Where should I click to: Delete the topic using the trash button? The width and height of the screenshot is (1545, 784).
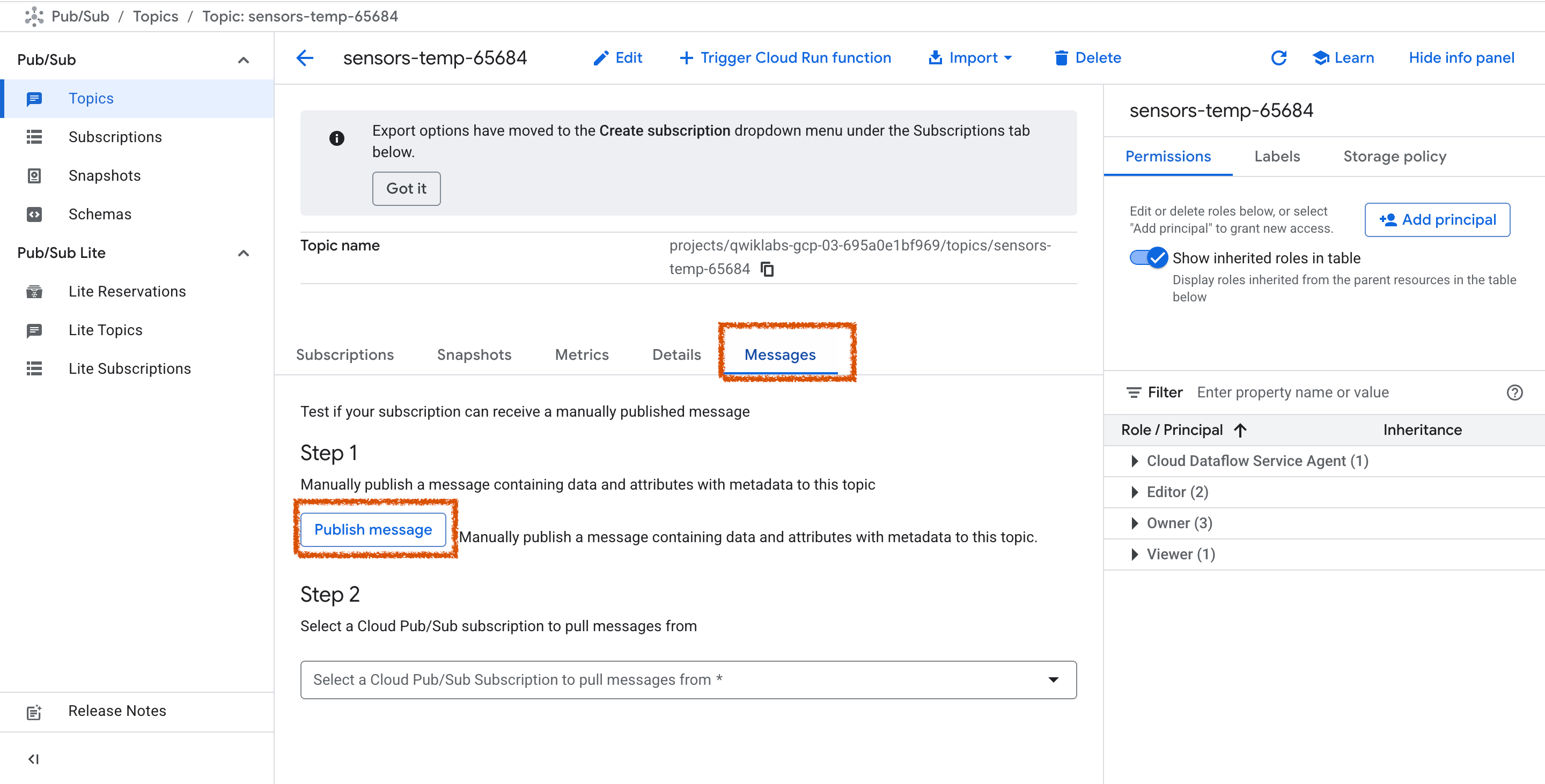click(1087, 57)
